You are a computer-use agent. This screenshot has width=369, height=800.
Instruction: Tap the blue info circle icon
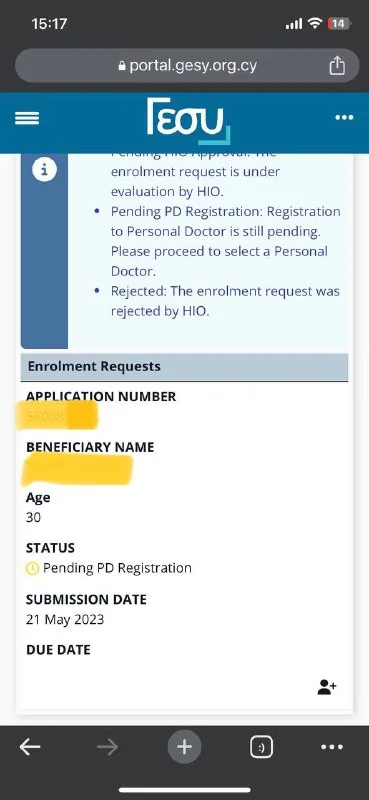(x=44, y=170)
